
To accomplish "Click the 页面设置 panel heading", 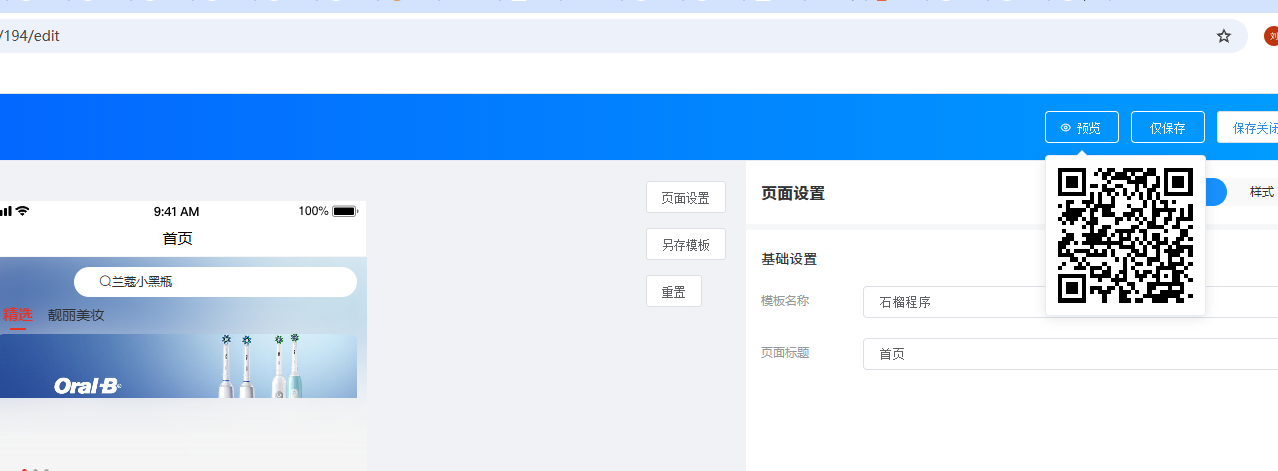I will (x=793, y=193).
